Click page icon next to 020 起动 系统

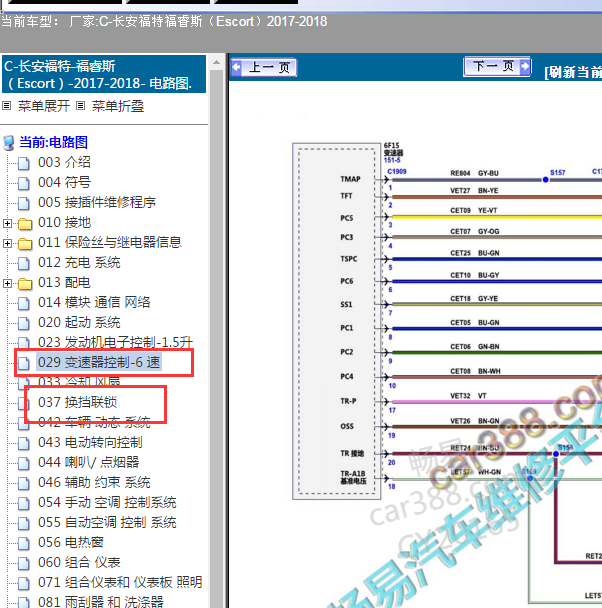(x=24, y=324)
